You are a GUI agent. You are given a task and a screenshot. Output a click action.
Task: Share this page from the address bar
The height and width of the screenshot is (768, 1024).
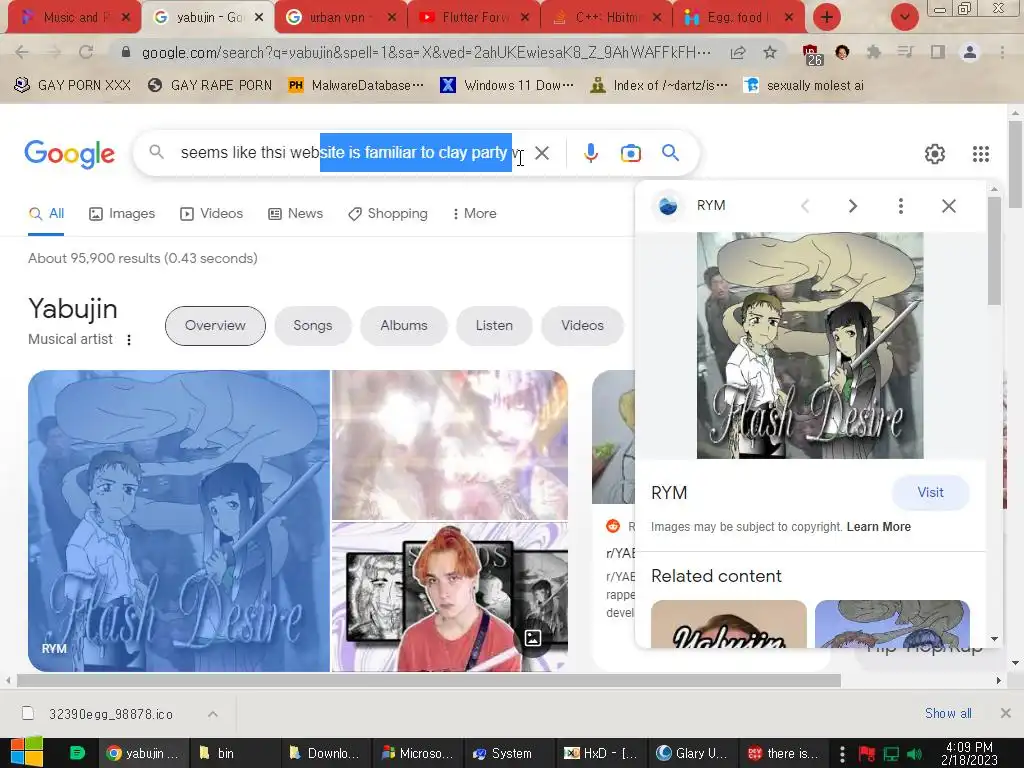(738, 52)
